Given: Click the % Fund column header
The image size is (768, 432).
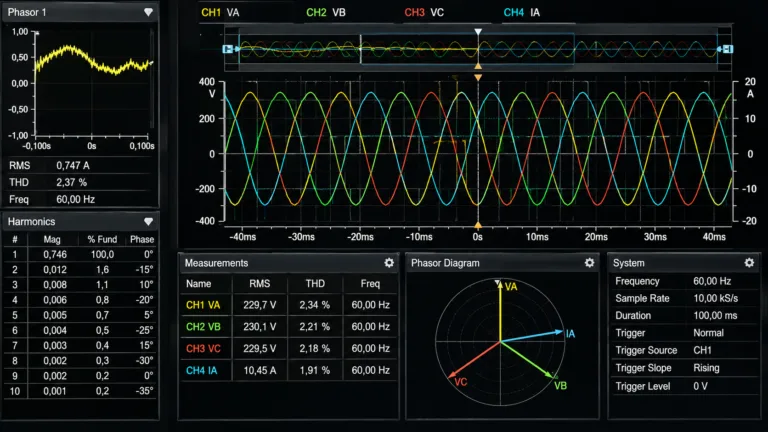Looking at the screenshot, I should [102, 240].
